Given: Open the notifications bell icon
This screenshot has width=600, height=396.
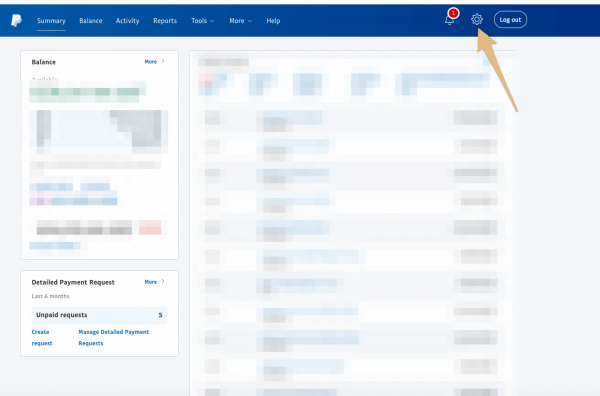Looking at the screenshot, I should pyautogui.click(x=450, y=20).
